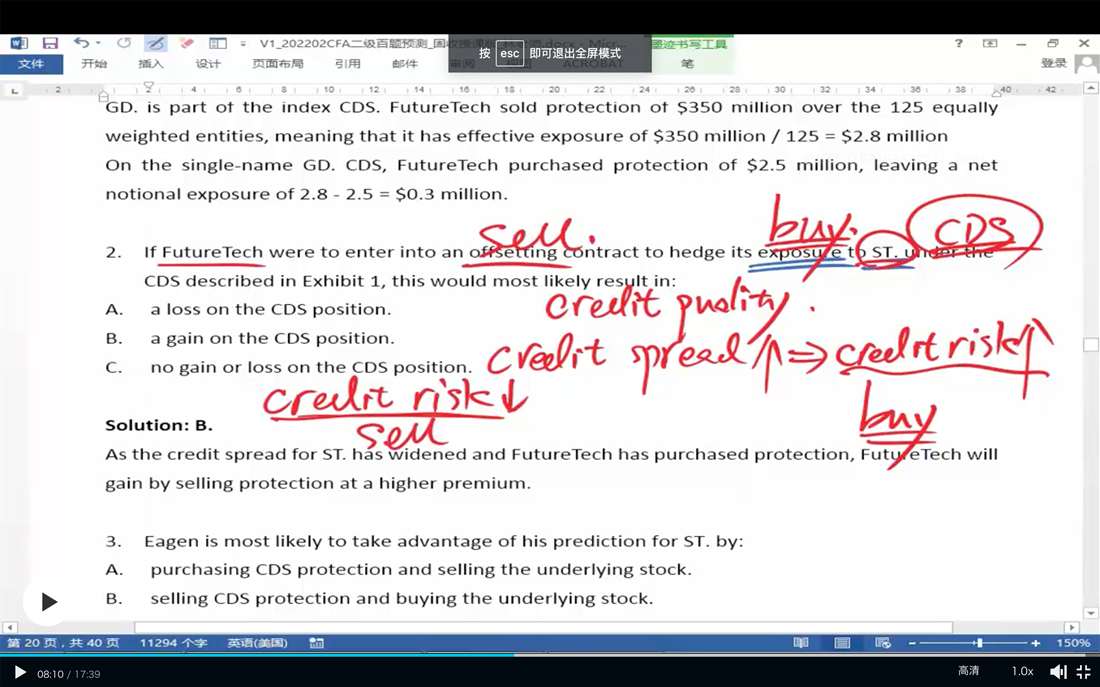Image resolution: width=1100 pixels, height=687 pixels.
Task: Zoom out with the minus button
Action: tap(912, 643)
